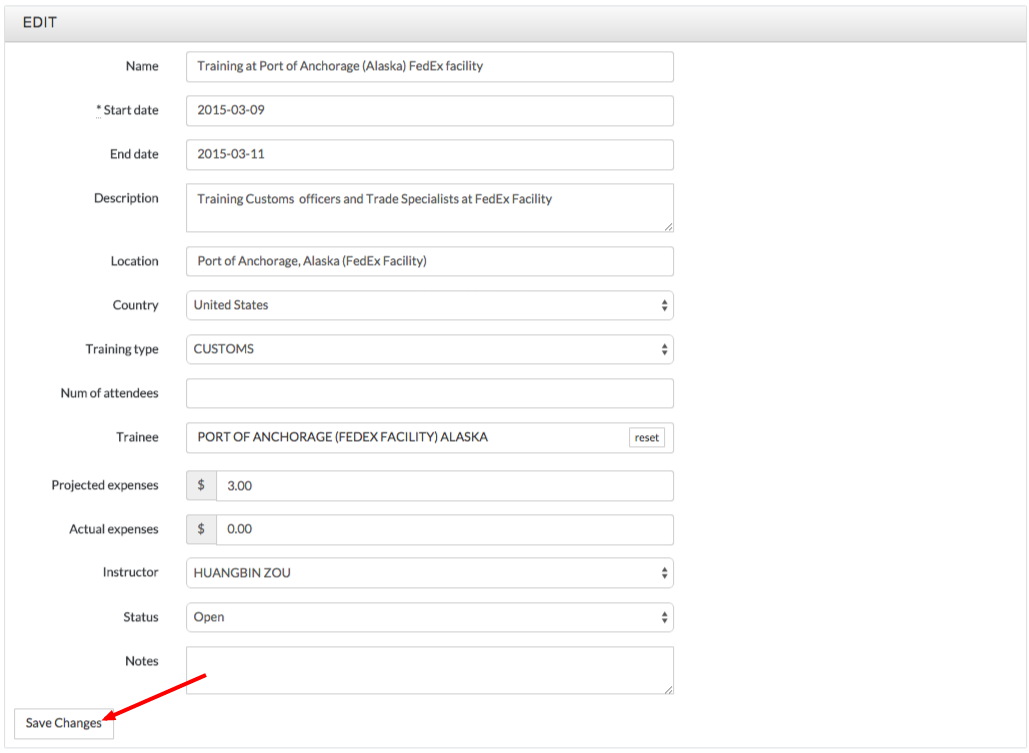Screen dimensions: 1029x753
Task: Grab the Description resize handle
Action: click(668, 227)
